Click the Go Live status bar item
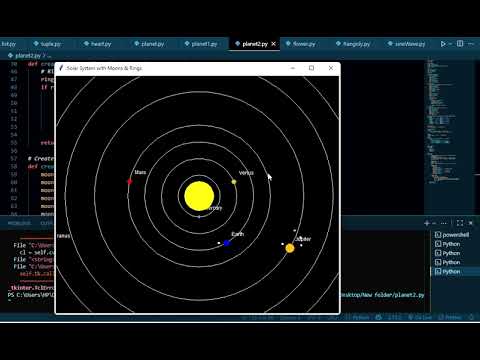This screenshot has height=360, width=480. (x=420, y=317)
